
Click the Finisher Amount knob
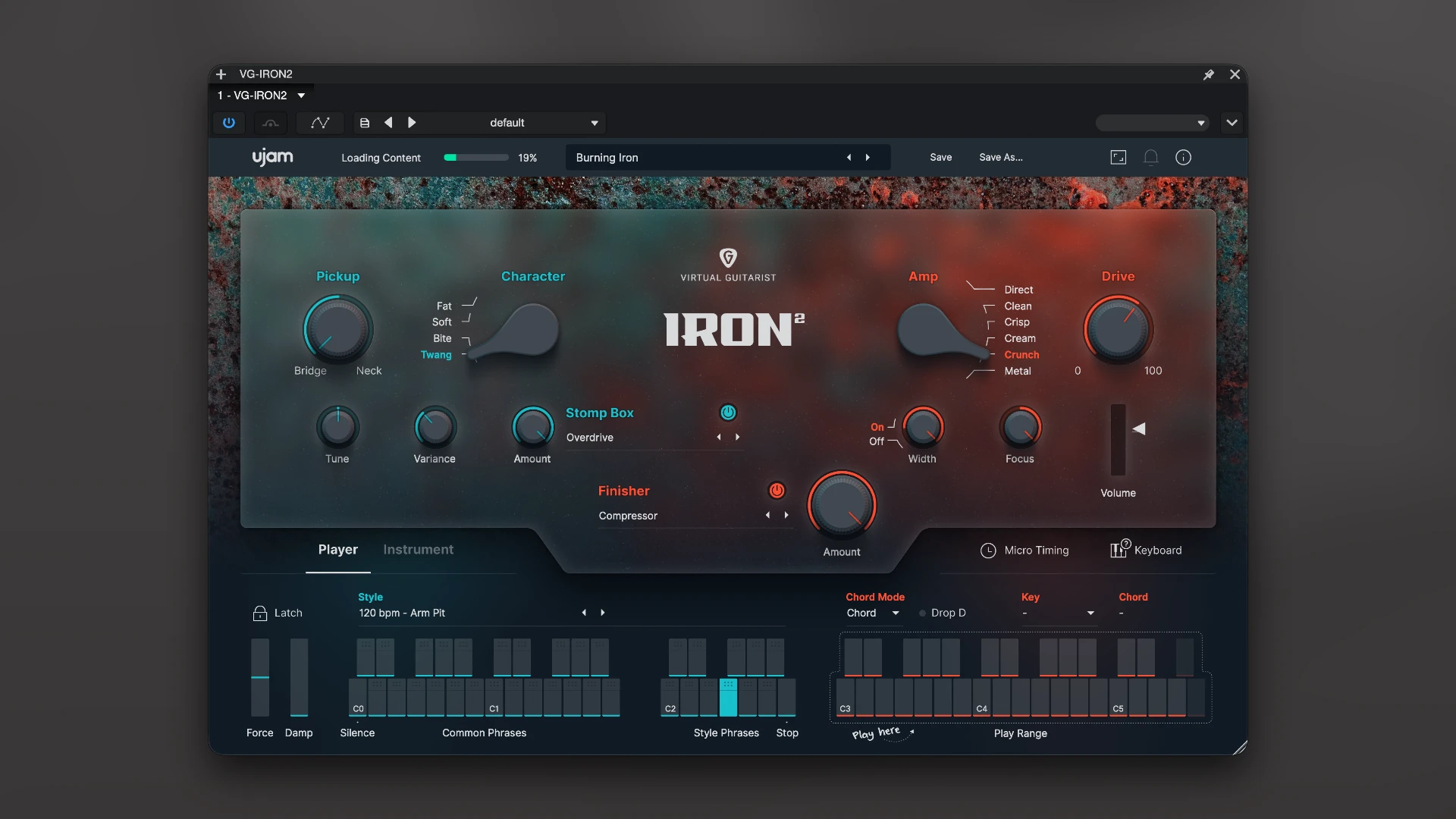[x=842, y=506]
